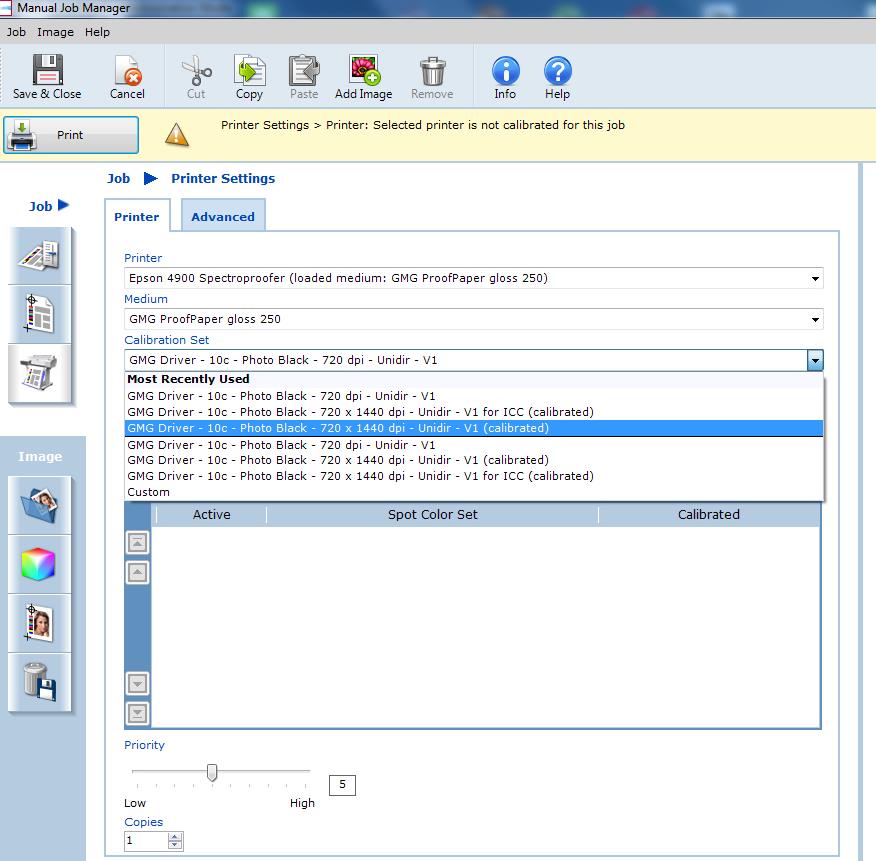Click the Printer Settings breadcrumb link
Screen dimensions: 876x861
coord(223,178)
